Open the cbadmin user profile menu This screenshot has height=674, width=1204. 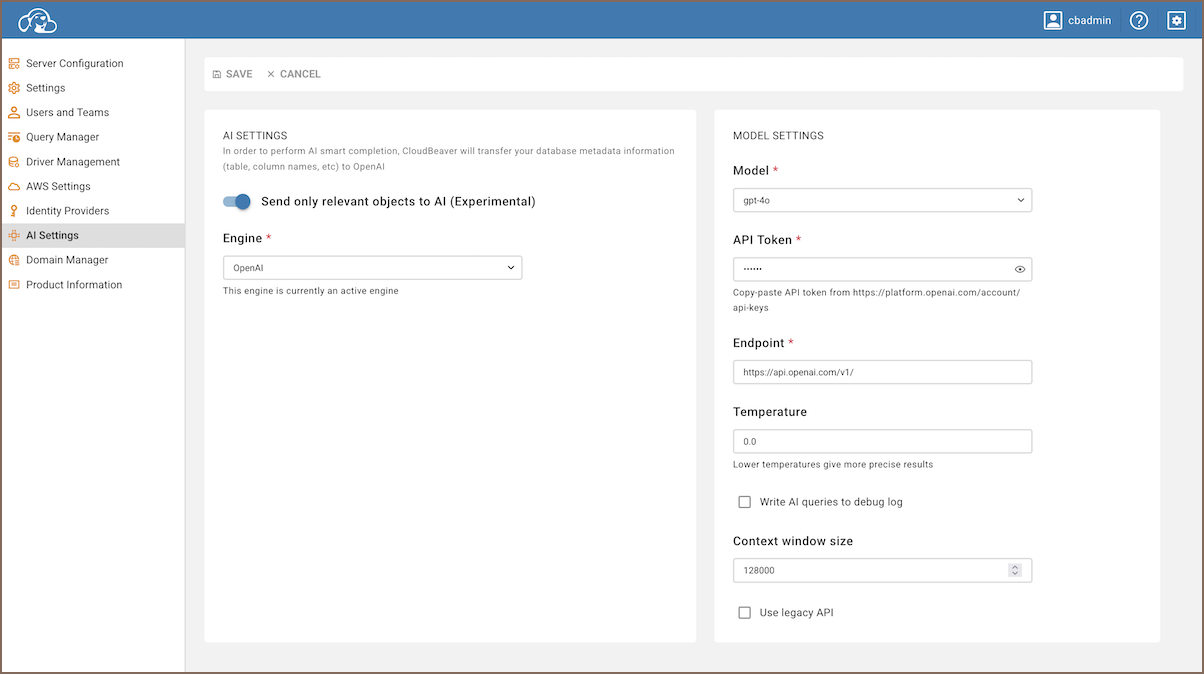pos(1077,20)
